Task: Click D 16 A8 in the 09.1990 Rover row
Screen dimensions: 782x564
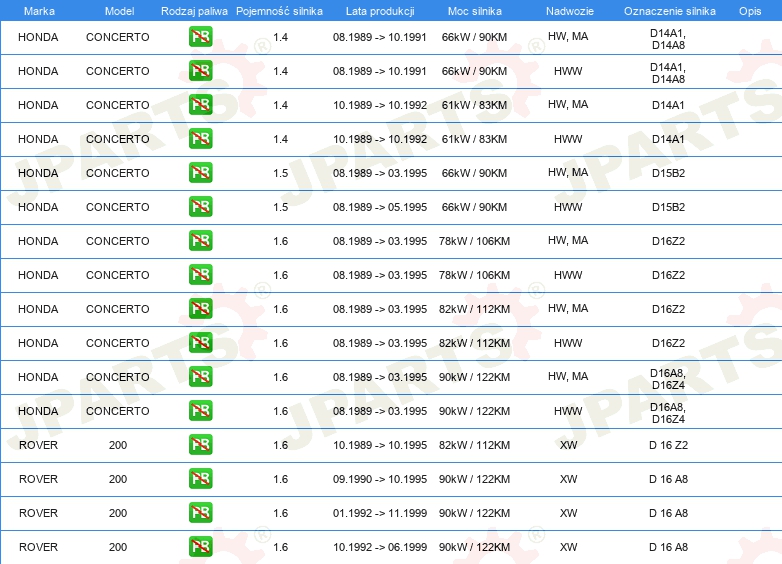Action: (x=668, y=479)
